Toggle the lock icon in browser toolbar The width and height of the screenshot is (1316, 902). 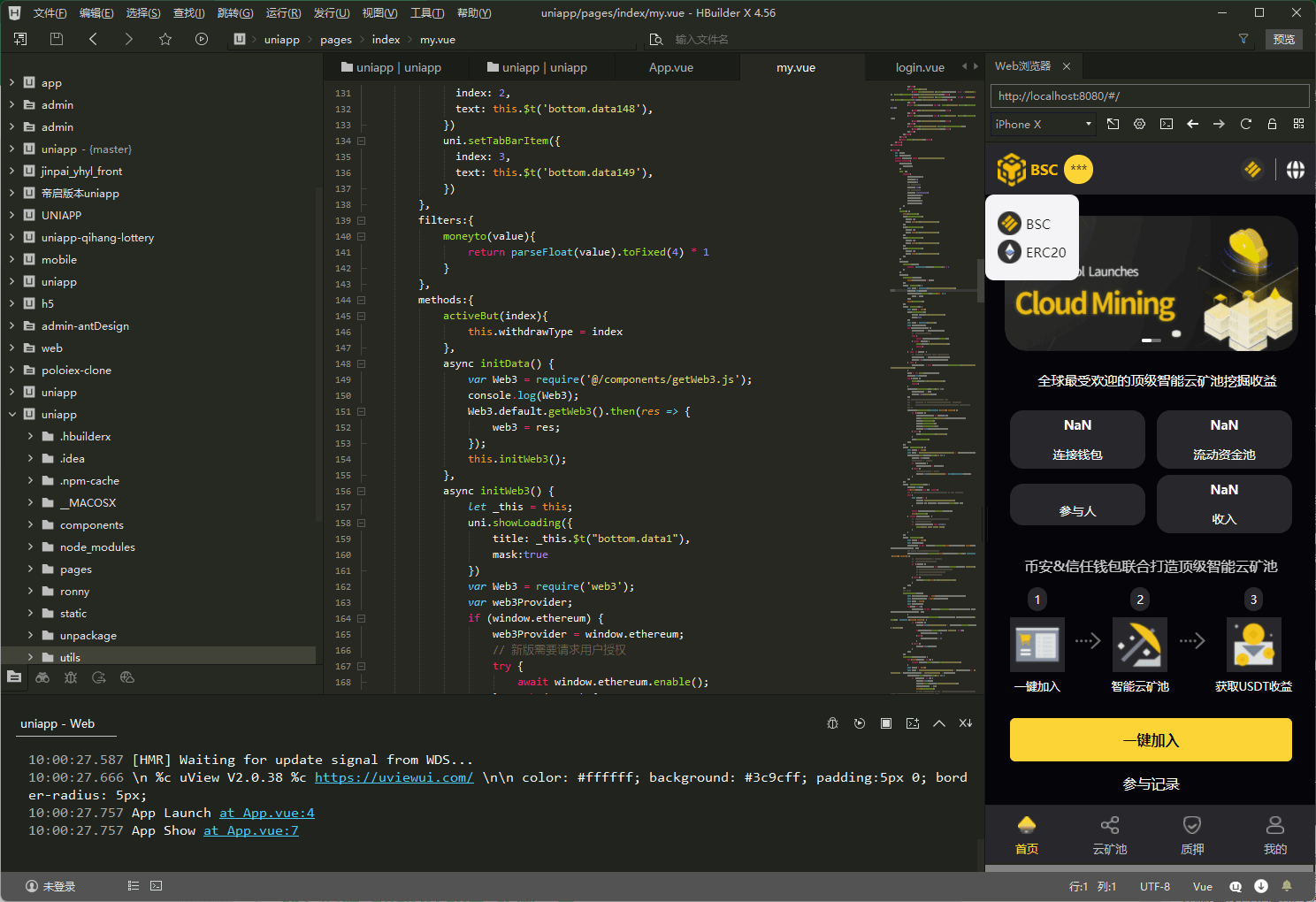pos(1272,124)
